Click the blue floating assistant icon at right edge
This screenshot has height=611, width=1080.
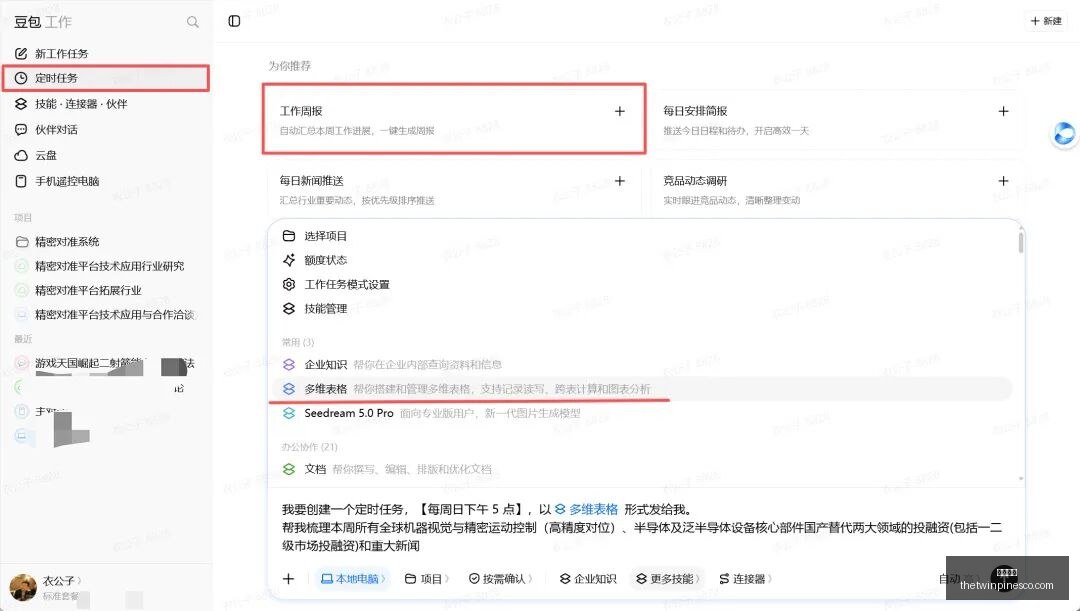(1064, 134)
